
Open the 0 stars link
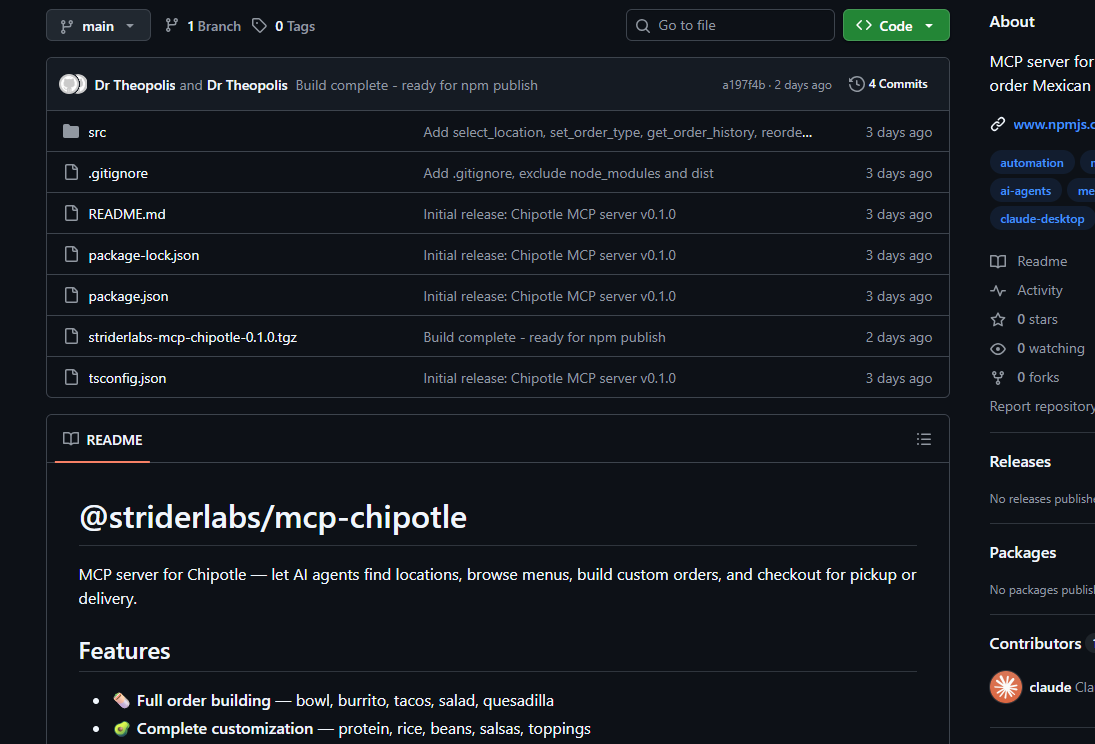[1037, 319]
